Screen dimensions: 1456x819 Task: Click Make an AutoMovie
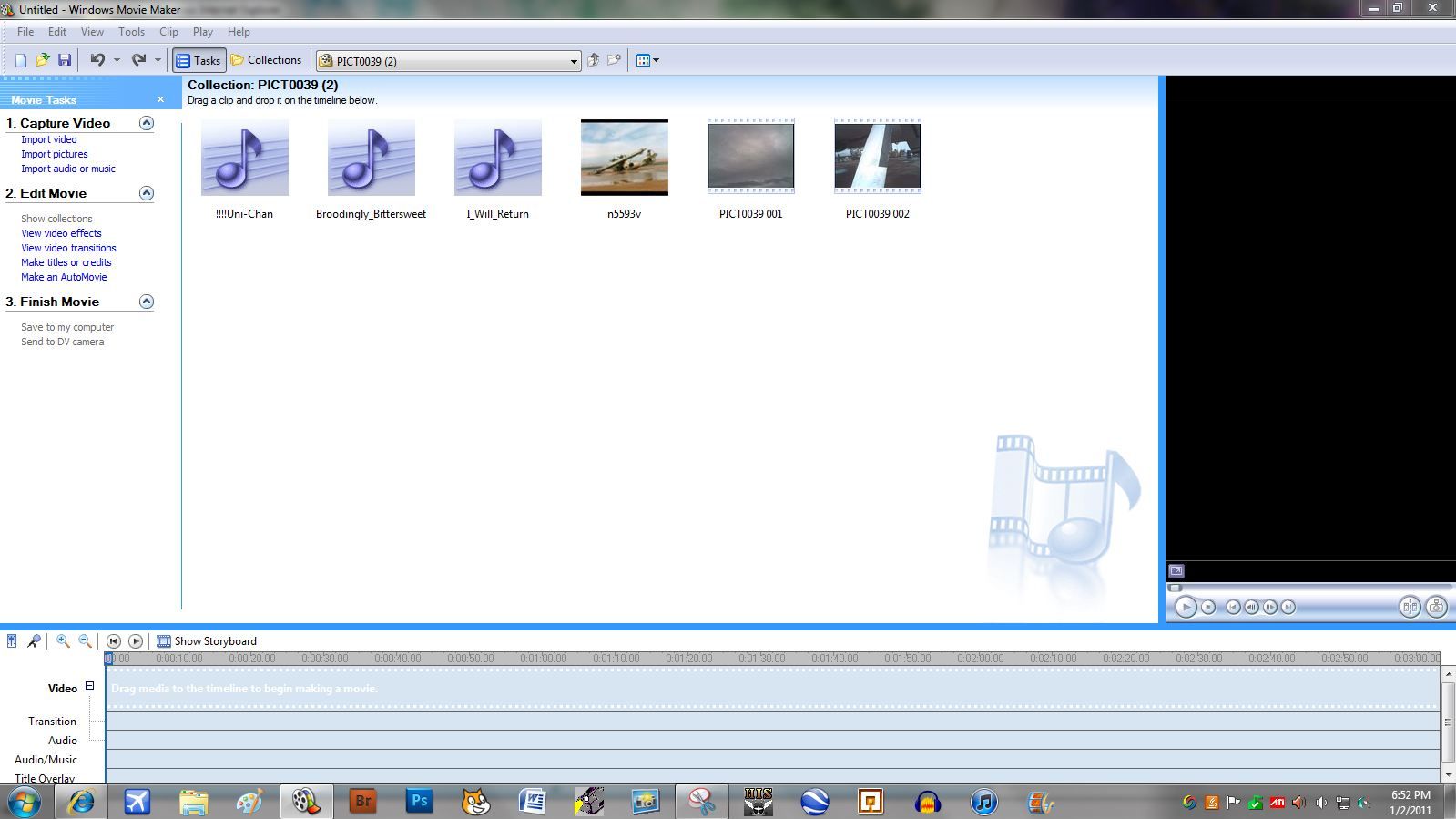point(64,277)
